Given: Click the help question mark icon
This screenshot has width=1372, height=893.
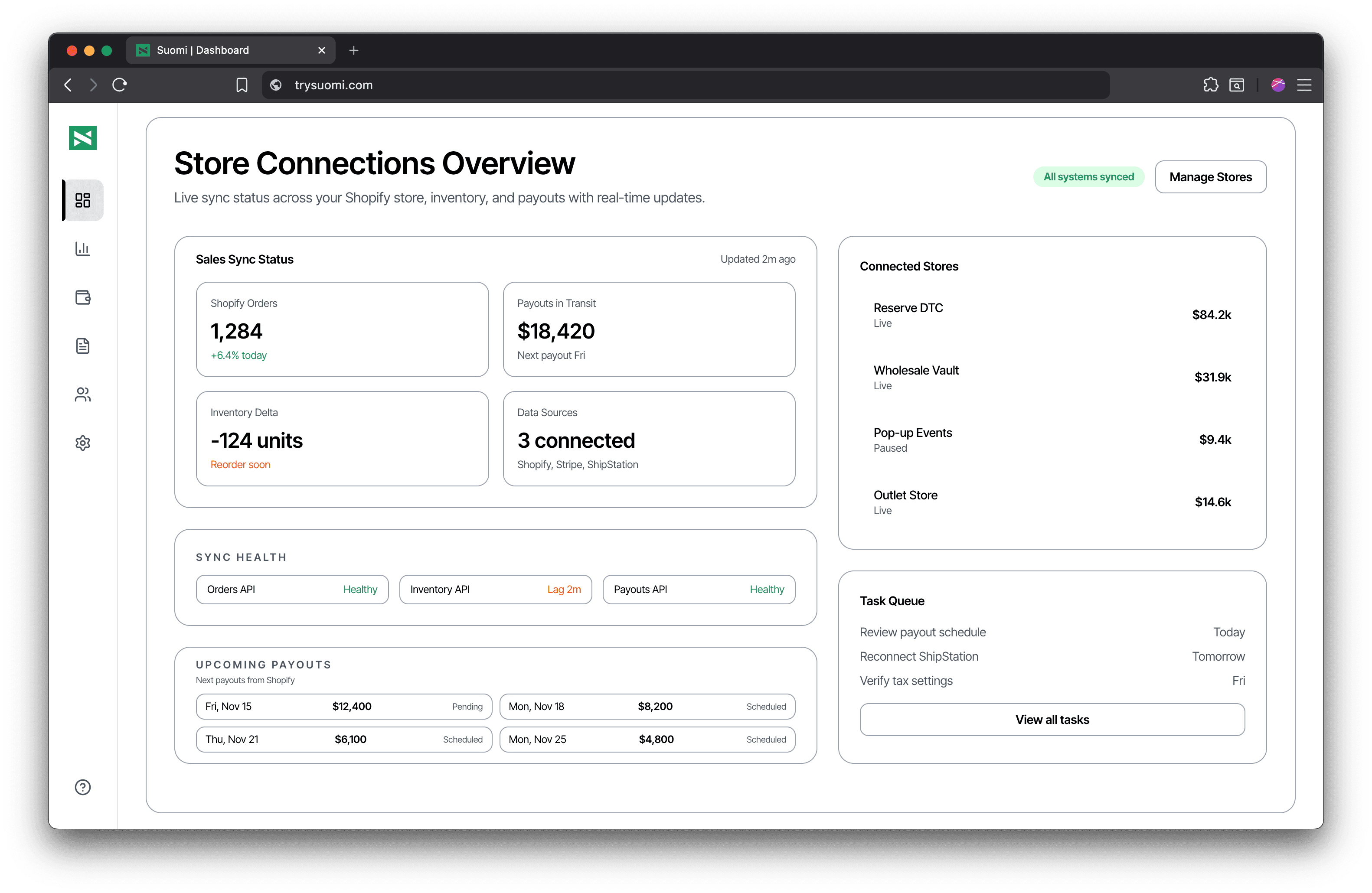Looking at the screenshot, I should coord(82,787).
